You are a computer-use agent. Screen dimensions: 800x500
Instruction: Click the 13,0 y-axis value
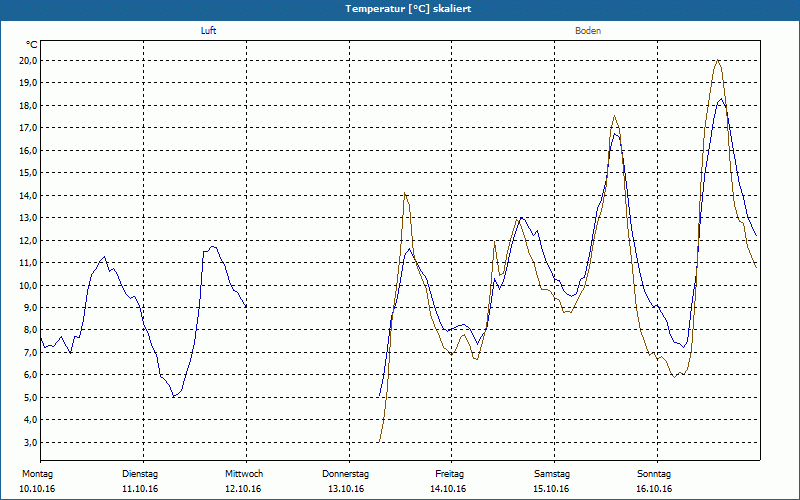(x=28, y=218)
